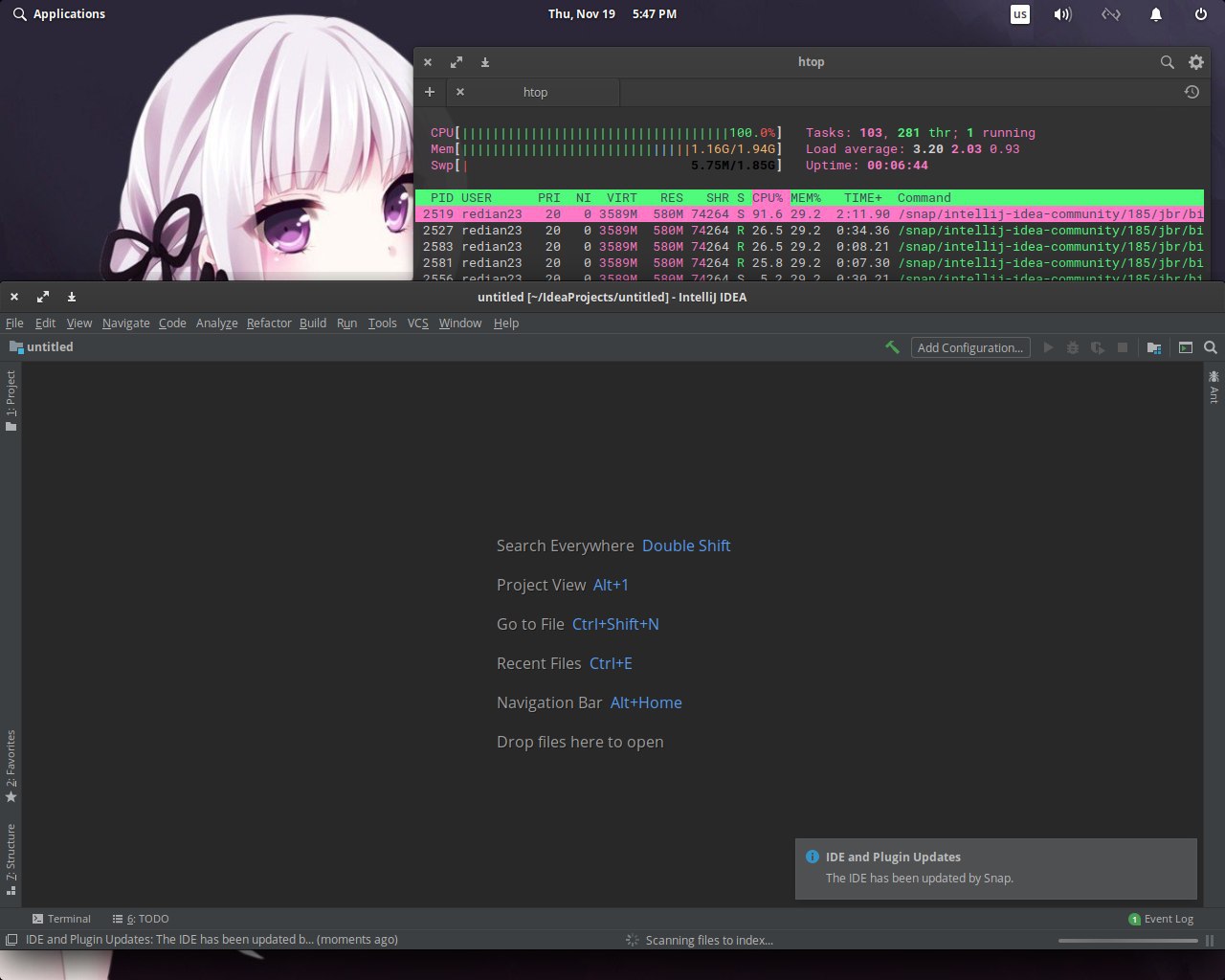
Task: Click the Stop square icon in toolbar
Action: coord(1123,347)
